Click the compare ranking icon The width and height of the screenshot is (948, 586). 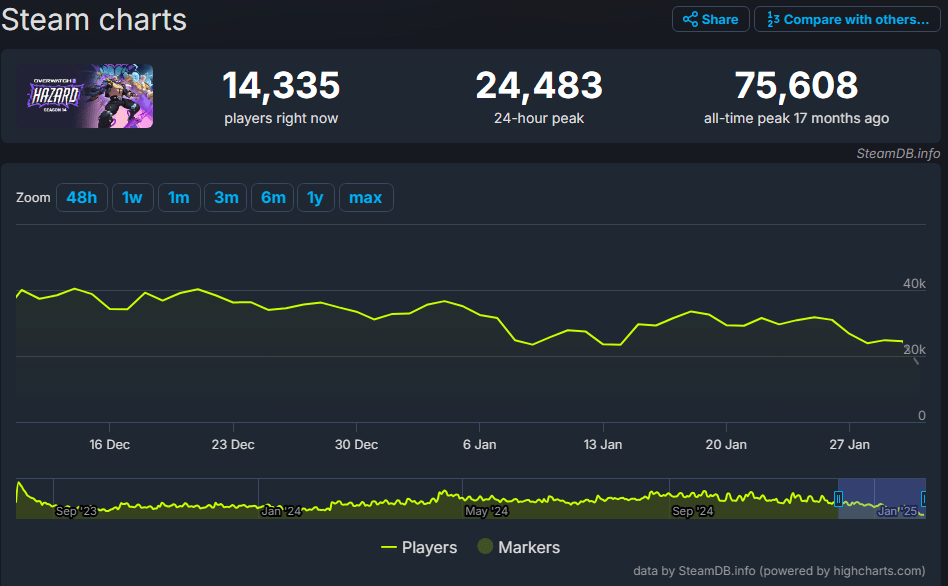pos(773,19)
